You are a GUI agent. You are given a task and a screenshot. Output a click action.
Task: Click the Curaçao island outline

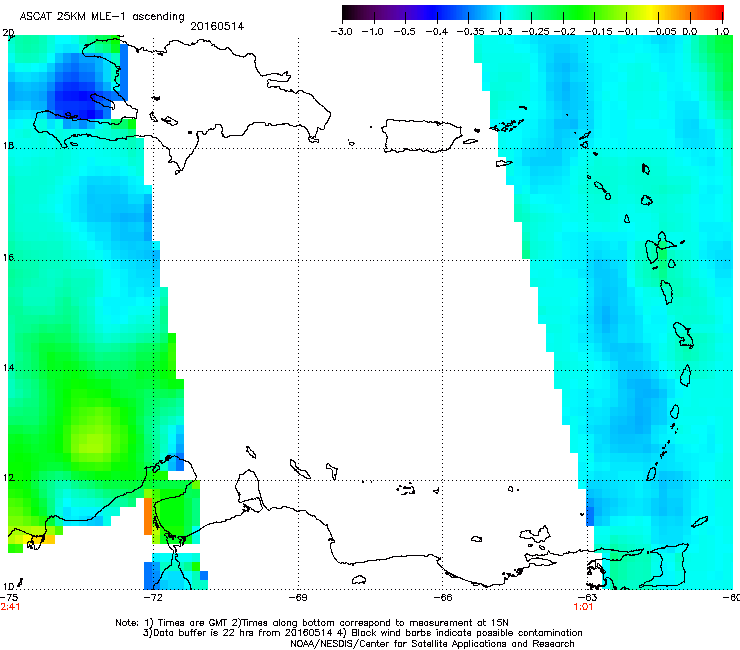(300, 469)
